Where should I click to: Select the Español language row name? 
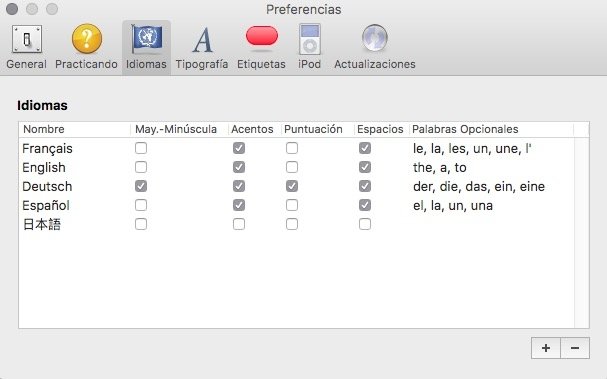(46, 206)
